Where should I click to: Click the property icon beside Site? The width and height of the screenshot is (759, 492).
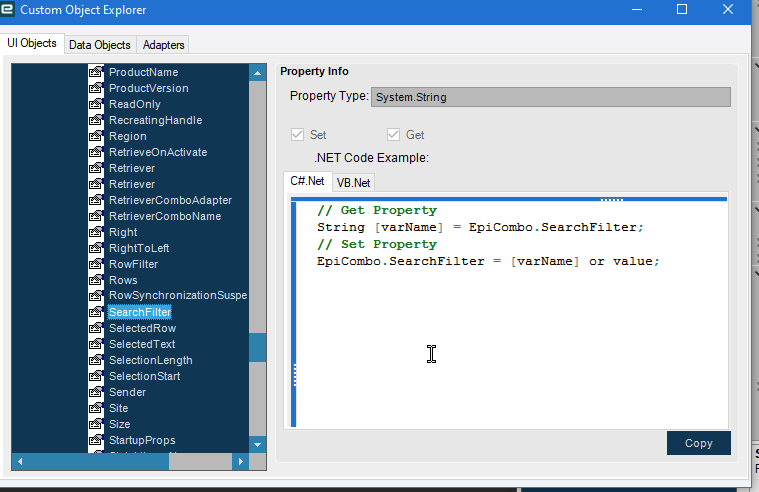pos(96,407)
